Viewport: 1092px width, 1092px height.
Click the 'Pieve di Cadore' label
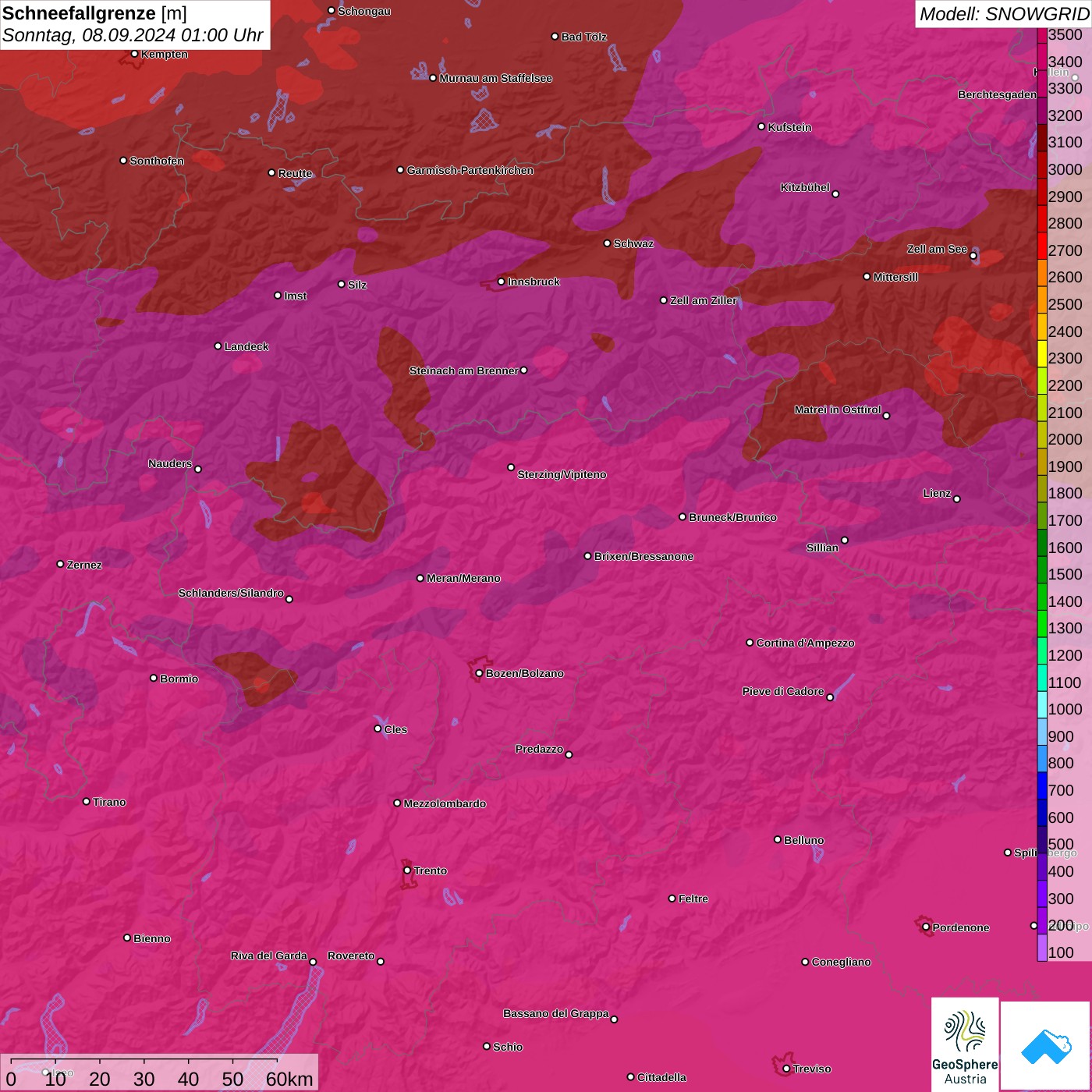[x=783, y=691]
